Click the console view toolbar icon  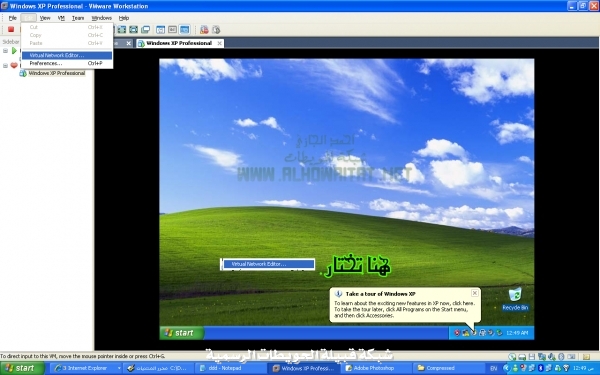point(184,29)
